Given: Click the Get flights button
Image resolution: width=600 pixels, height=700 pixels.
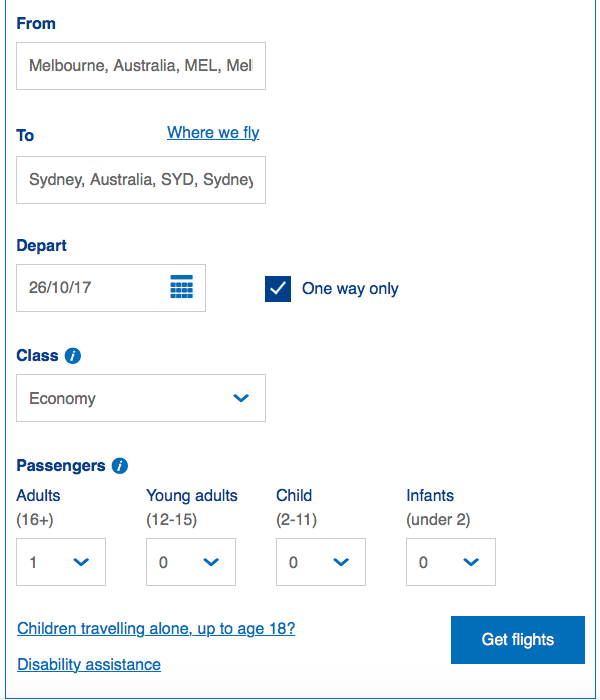Looking at the screenshot, I should 518,640.
